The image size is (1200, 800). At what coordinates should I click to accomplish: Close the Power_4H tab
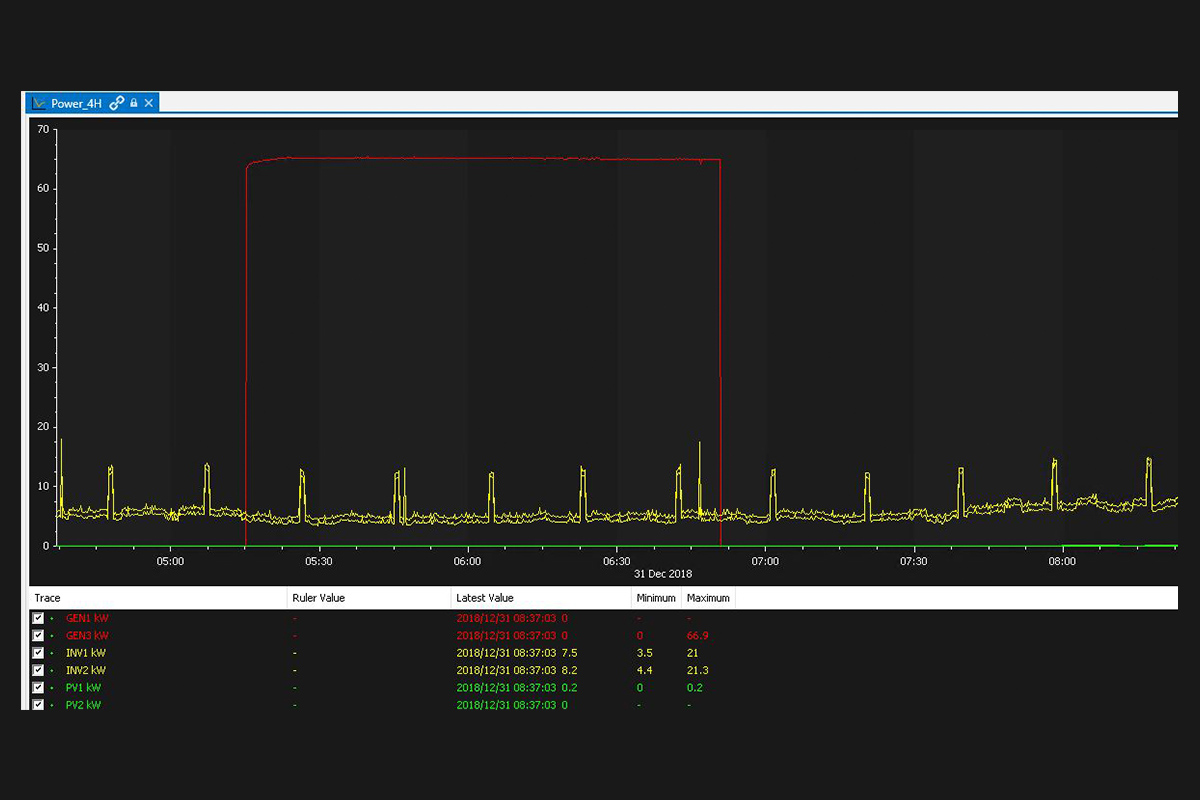coord(149,103)
